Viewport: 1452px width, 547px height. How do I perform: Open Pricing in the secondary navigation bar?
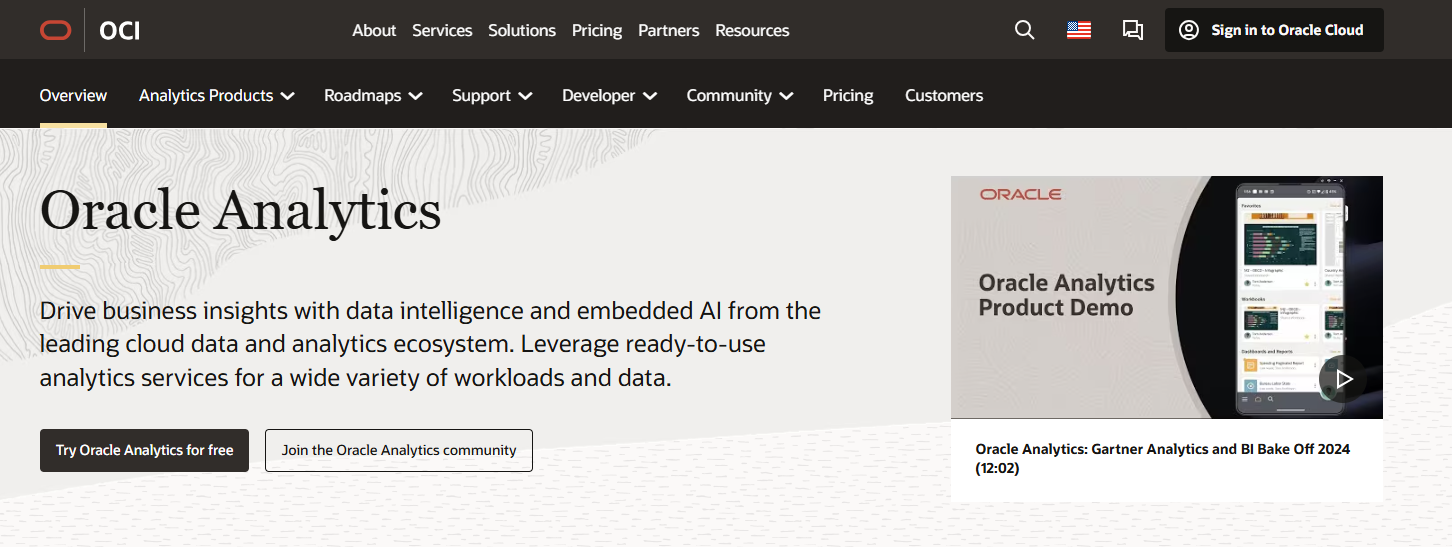[x=847, y=96]
